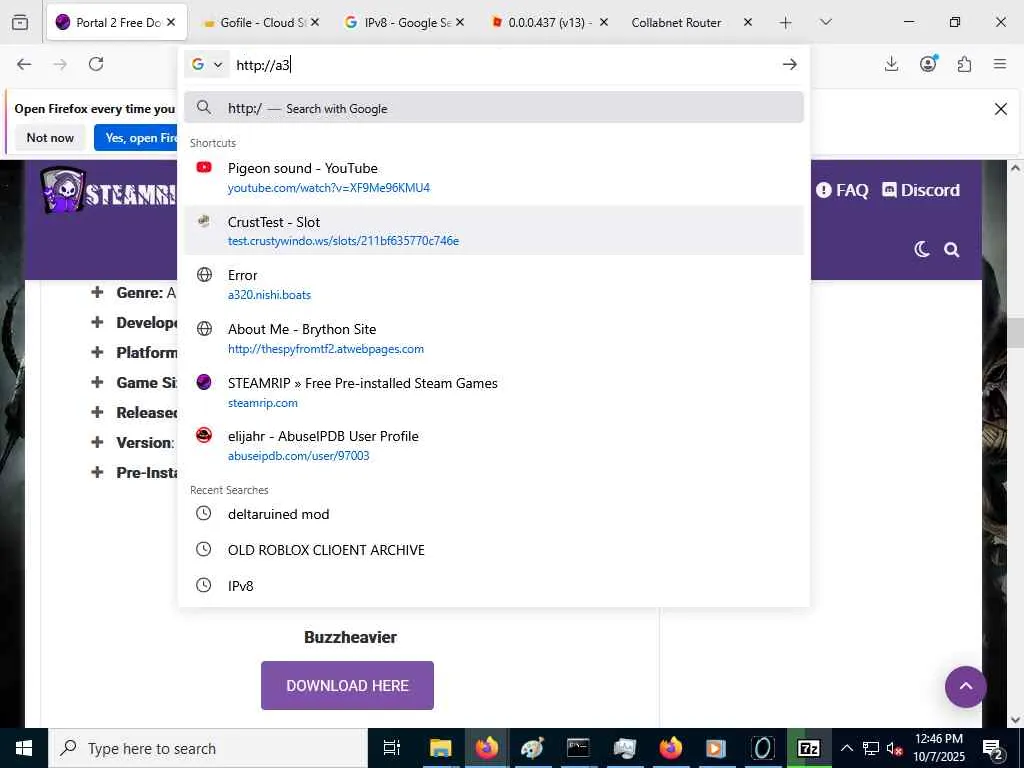Open a new tab
Image resolution: width=1024 pixels, height=768 pixels.
click(786, 23)
